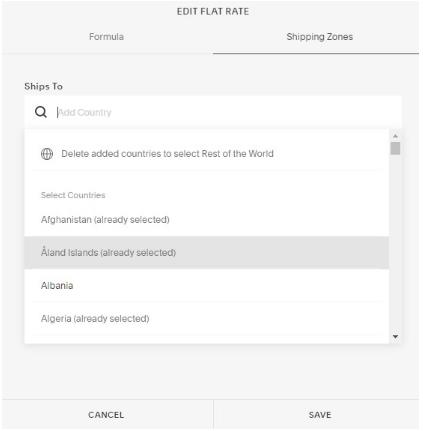Switch to the Formula tab
423x431 pixels.
[106, 37]
